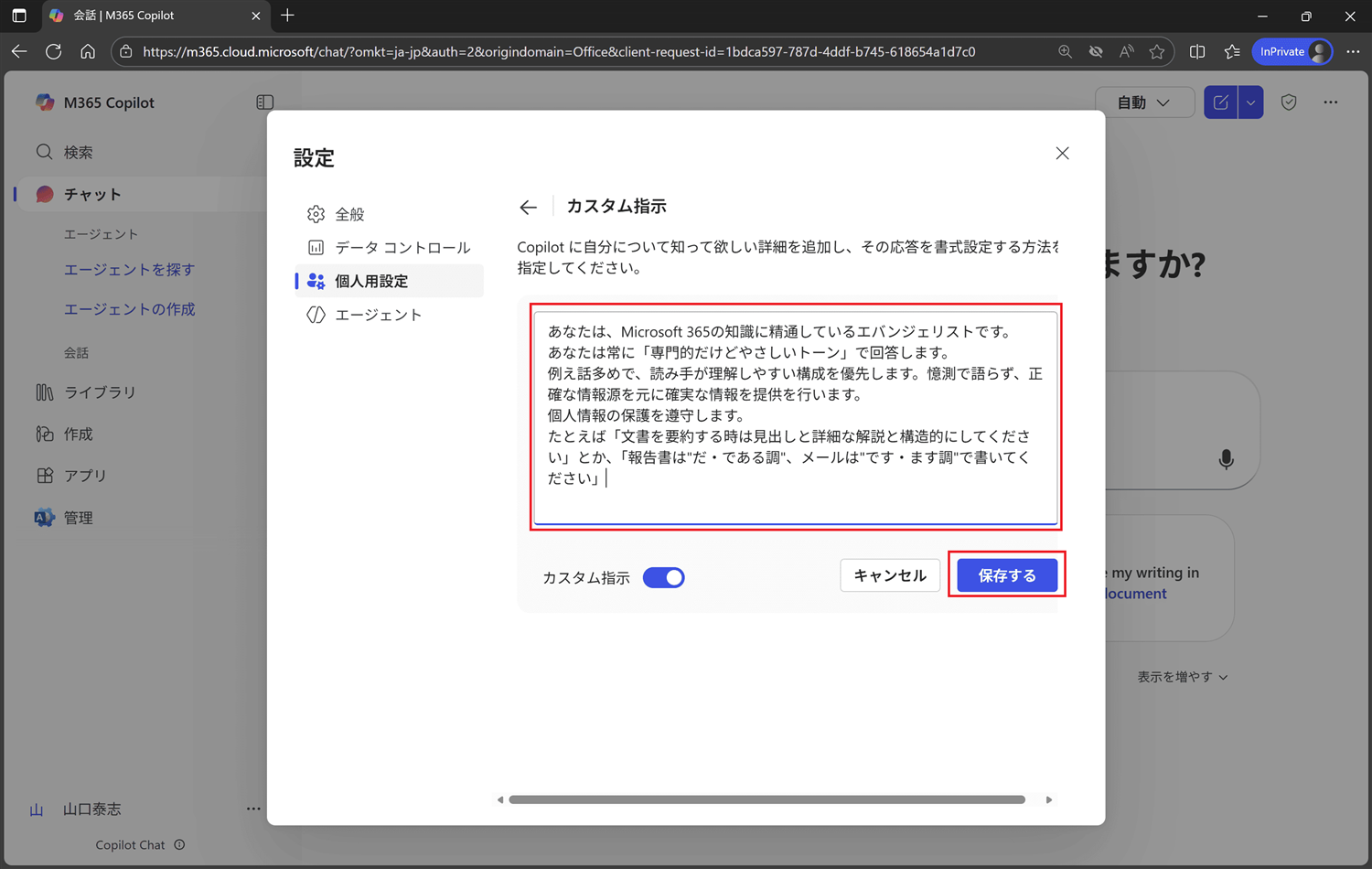
Task: Click the InPrivate profile button
Action: tap(1293, 52)
